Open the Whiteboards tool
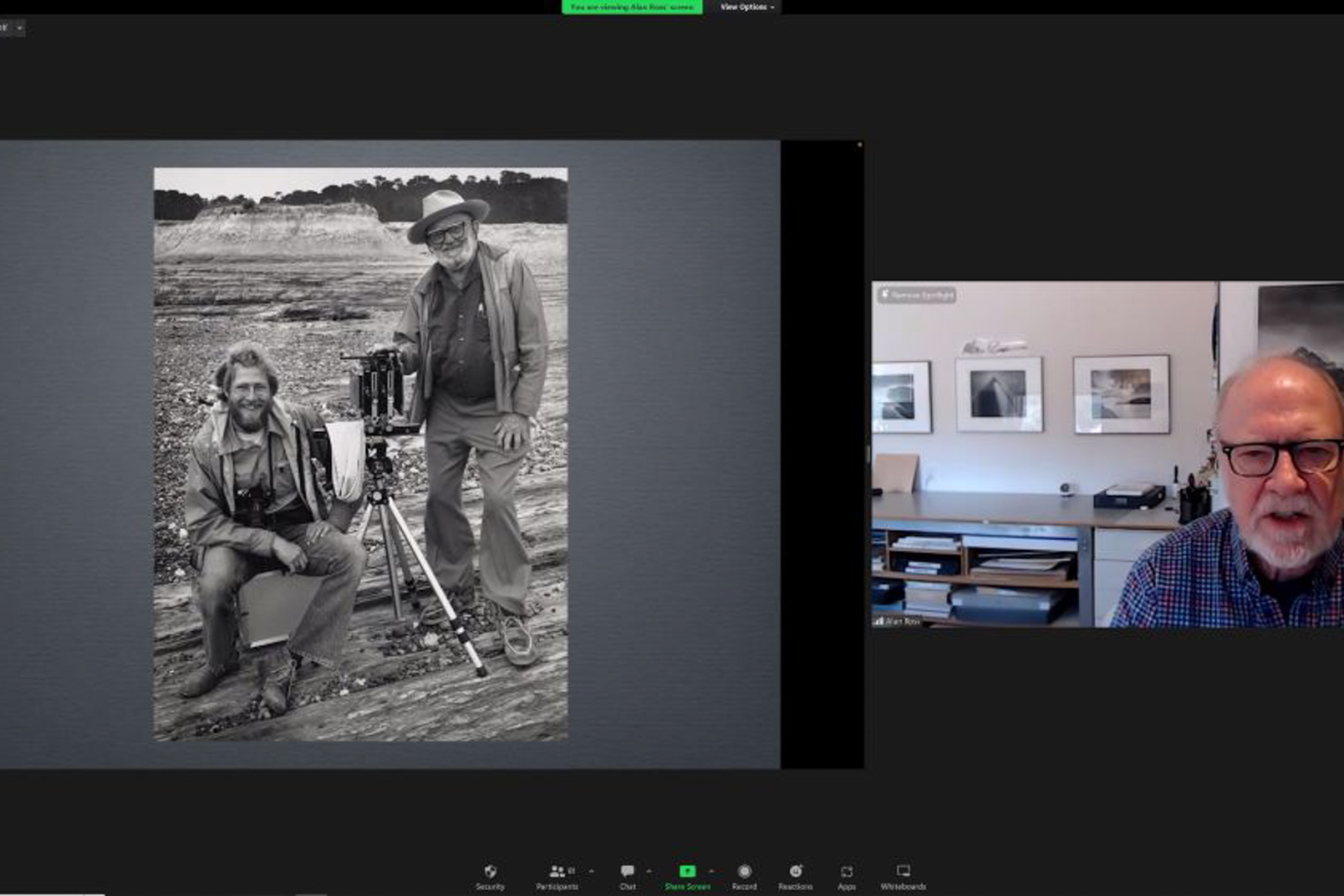This screenshot has width=1344, height=896. pos(903,874)
